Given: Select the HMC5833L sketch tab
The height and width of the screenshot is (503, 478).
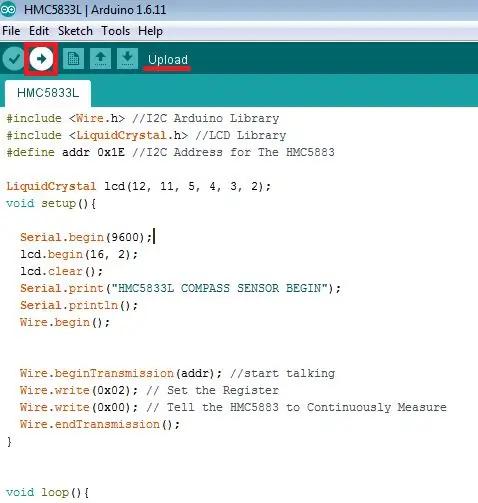Looking at the screenshot, I should [48, 93].
